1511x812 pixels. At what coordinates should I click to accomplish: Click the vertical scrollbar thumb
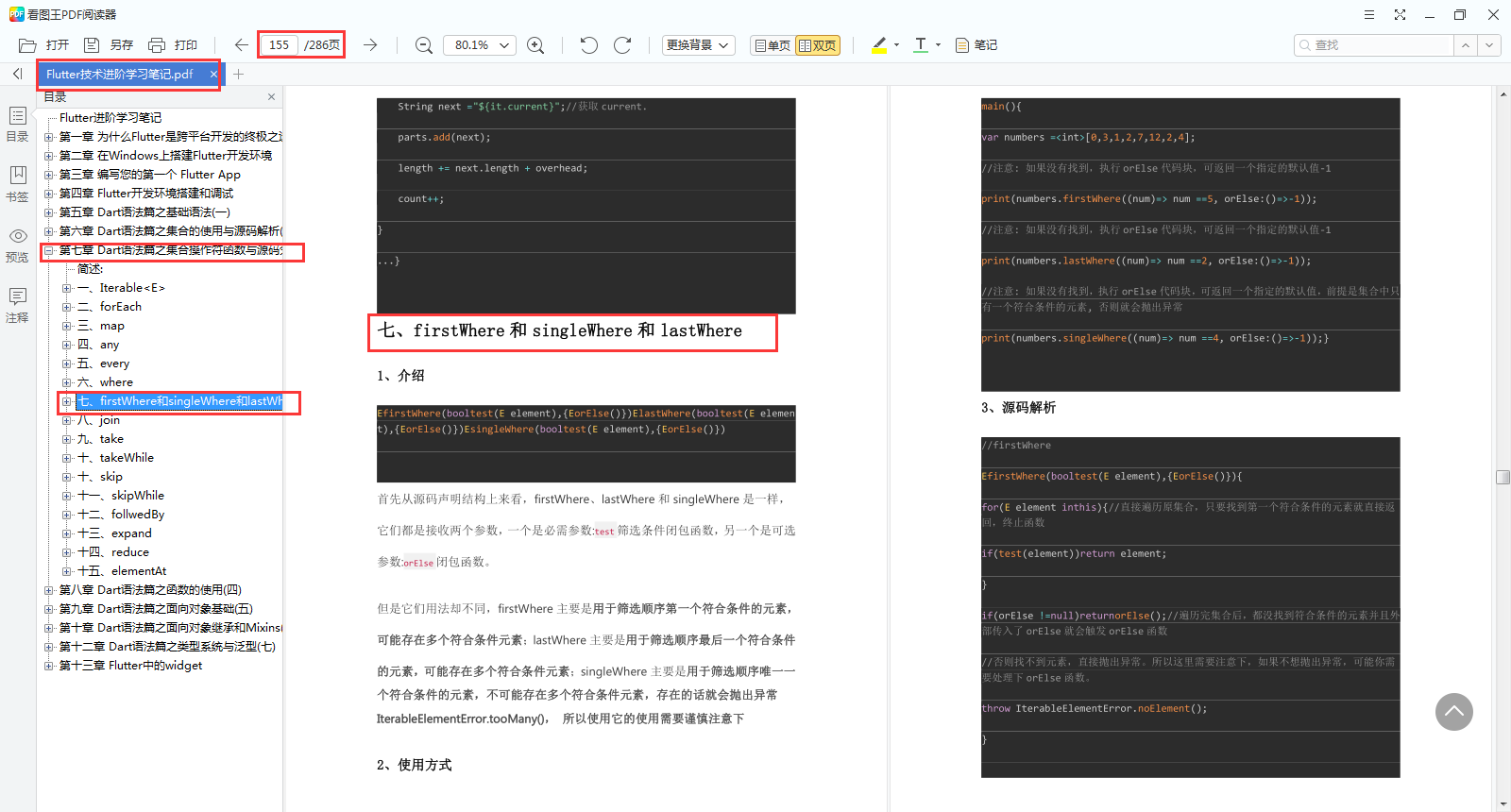[1503, 477]
